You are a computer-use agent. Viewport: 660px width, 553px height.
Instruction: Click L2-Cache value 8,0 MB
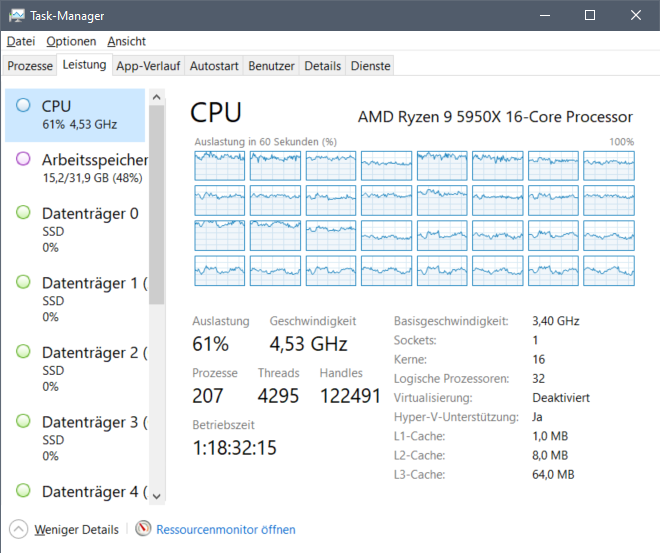(x=550, y=455)
